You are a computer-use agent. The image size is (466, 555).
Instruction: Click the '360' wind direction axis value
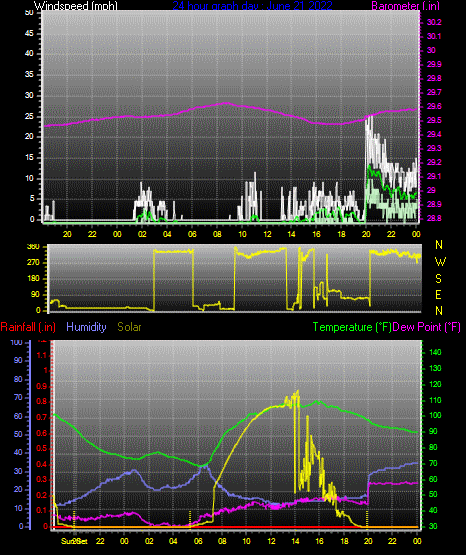point(33,247)
